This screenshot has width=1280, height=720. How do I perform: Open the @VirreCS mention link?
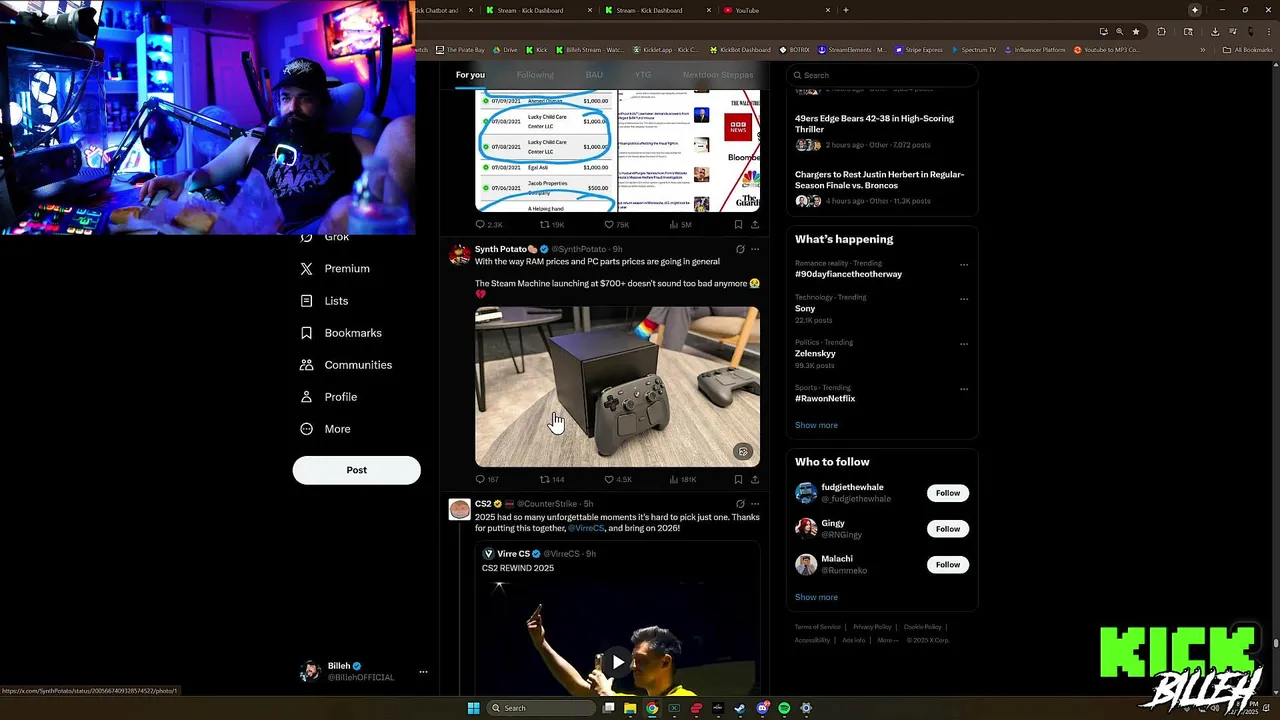click(x=586, y=528)
